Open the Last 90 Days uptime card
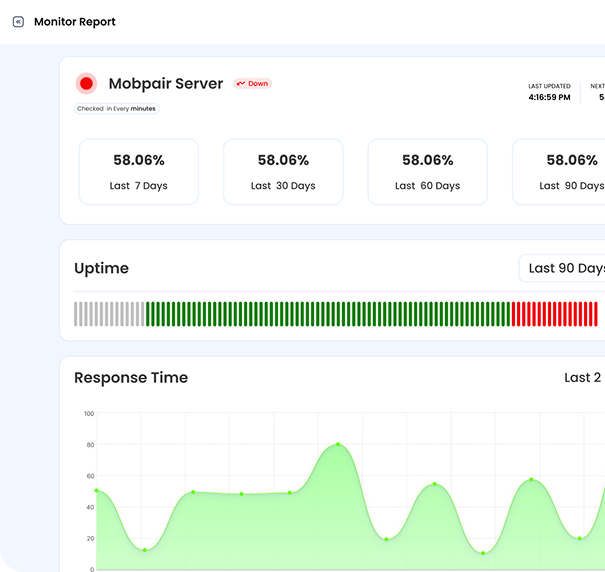The height and width of the screenshot is (572, 605). point(559,172)
